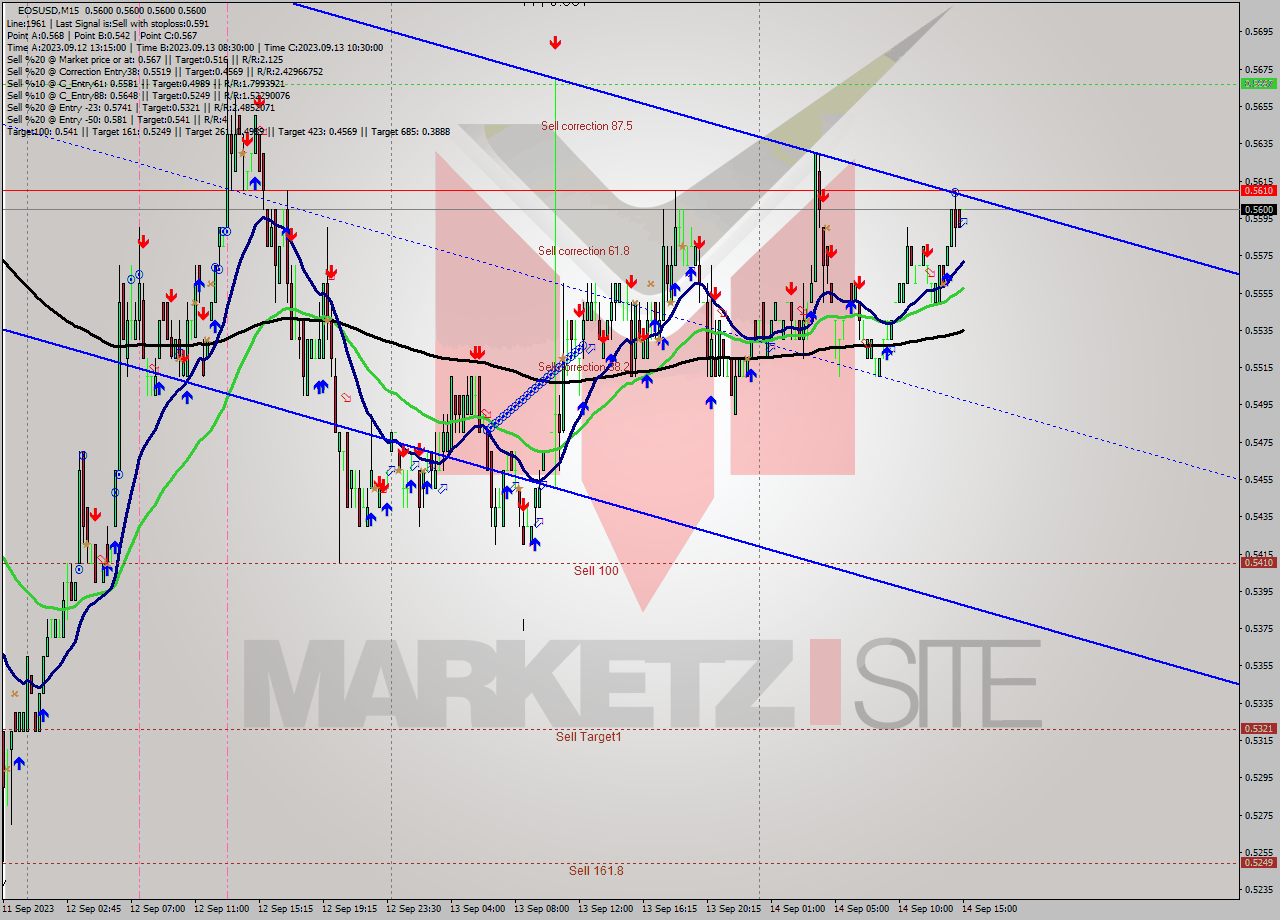Click the 0.5655 price axis label
Image resolution: width=1280 pixels, height=920 pixels.
(1258, 106)
